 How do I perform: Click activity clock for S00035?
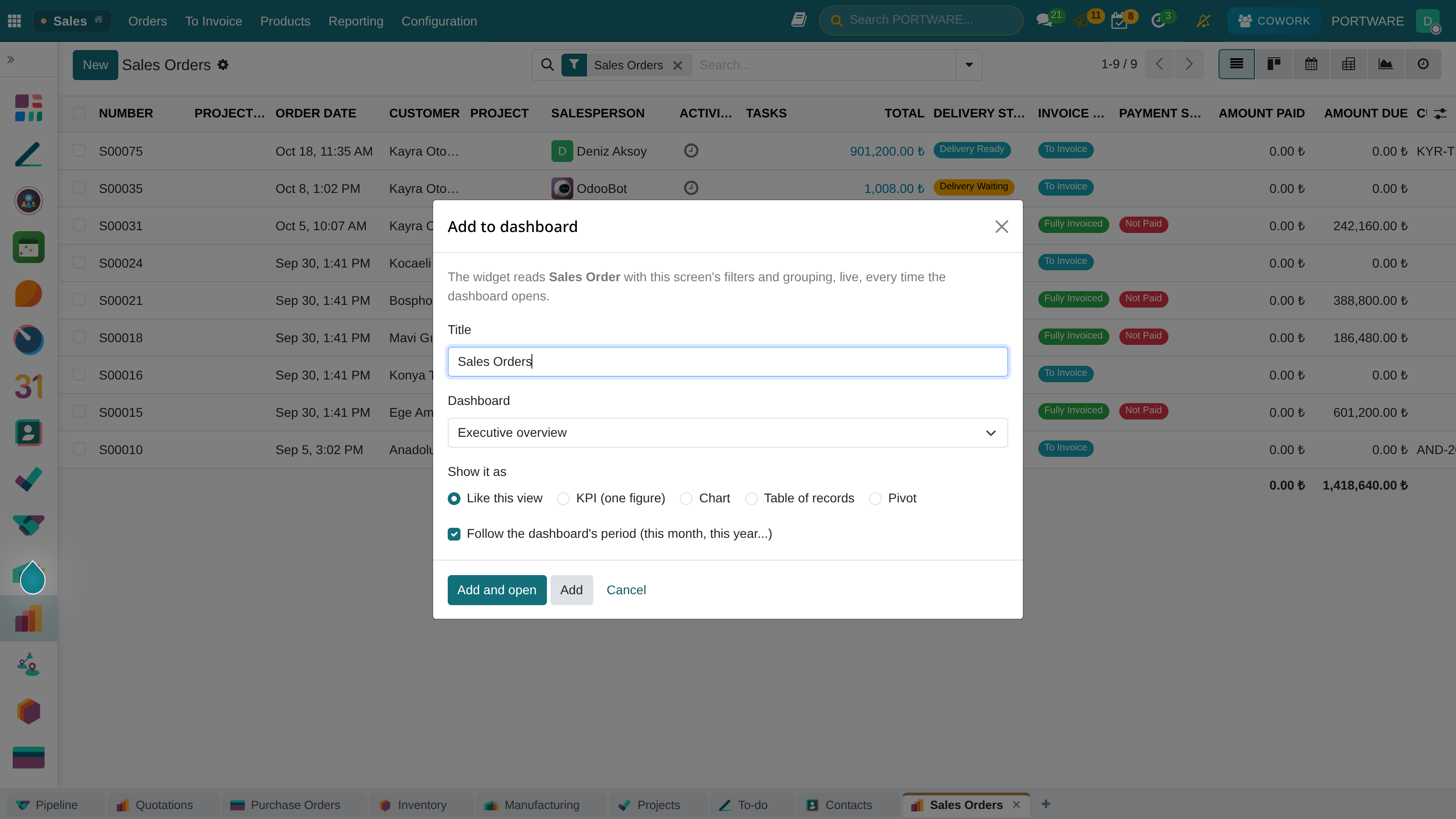click(691, 187)
